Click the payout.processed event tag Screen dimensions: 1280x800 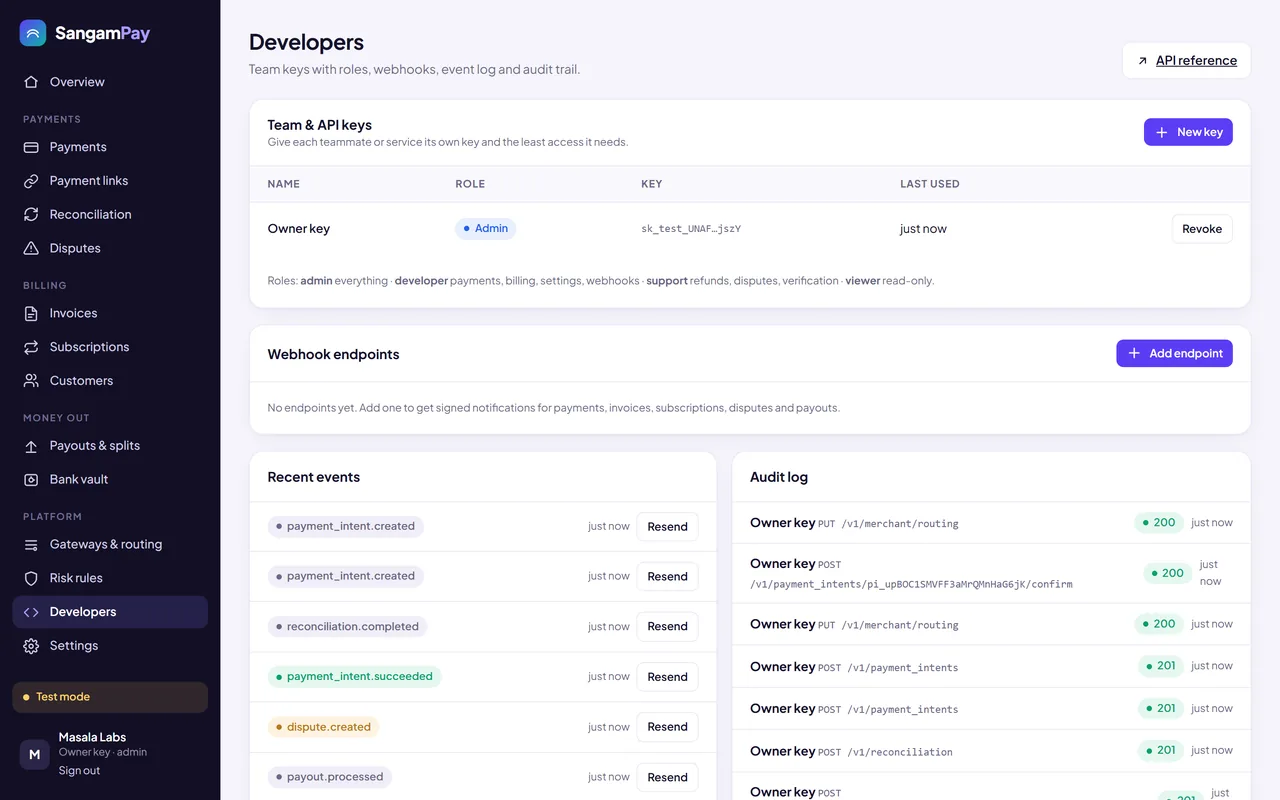(x=330, y=777)
